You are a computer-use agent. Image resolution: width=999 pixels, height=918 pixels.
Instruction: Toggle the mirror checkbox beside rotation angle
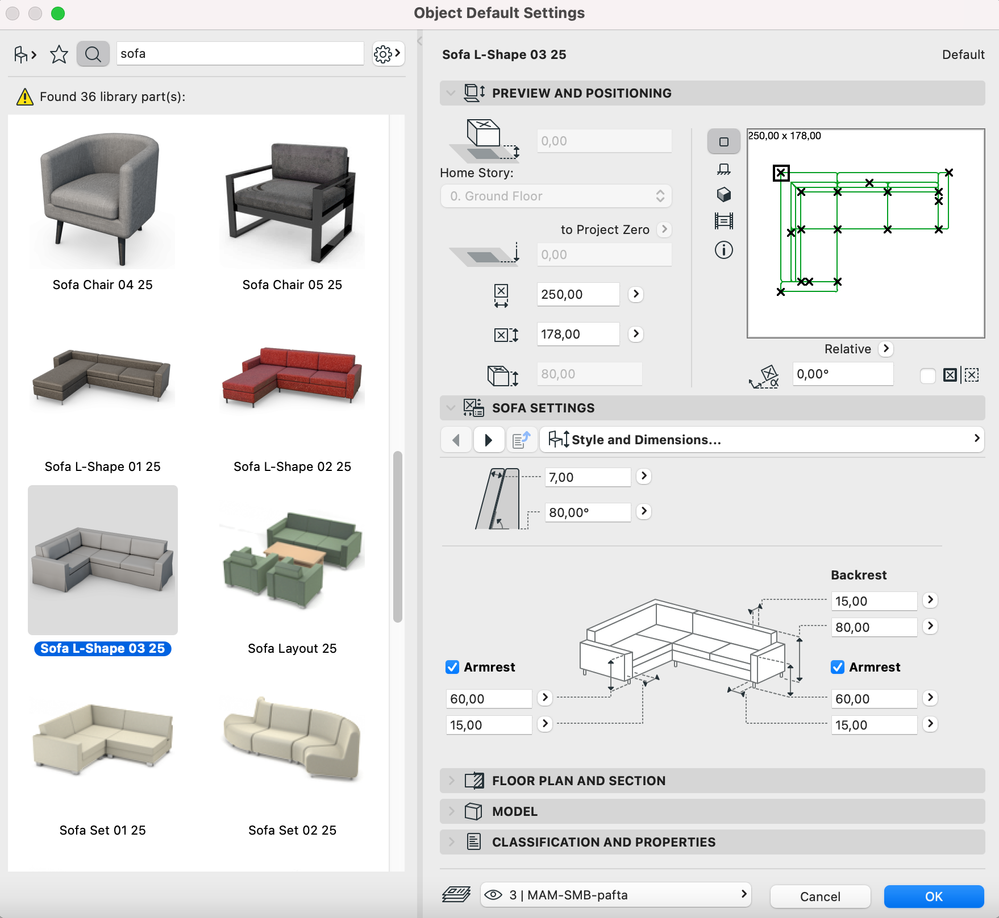pos(928,376)
